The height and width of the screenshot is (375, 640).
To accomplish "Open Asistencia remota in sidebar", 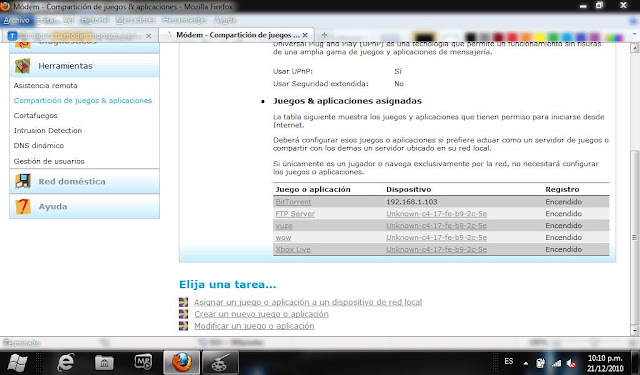I will pos(45,85).
